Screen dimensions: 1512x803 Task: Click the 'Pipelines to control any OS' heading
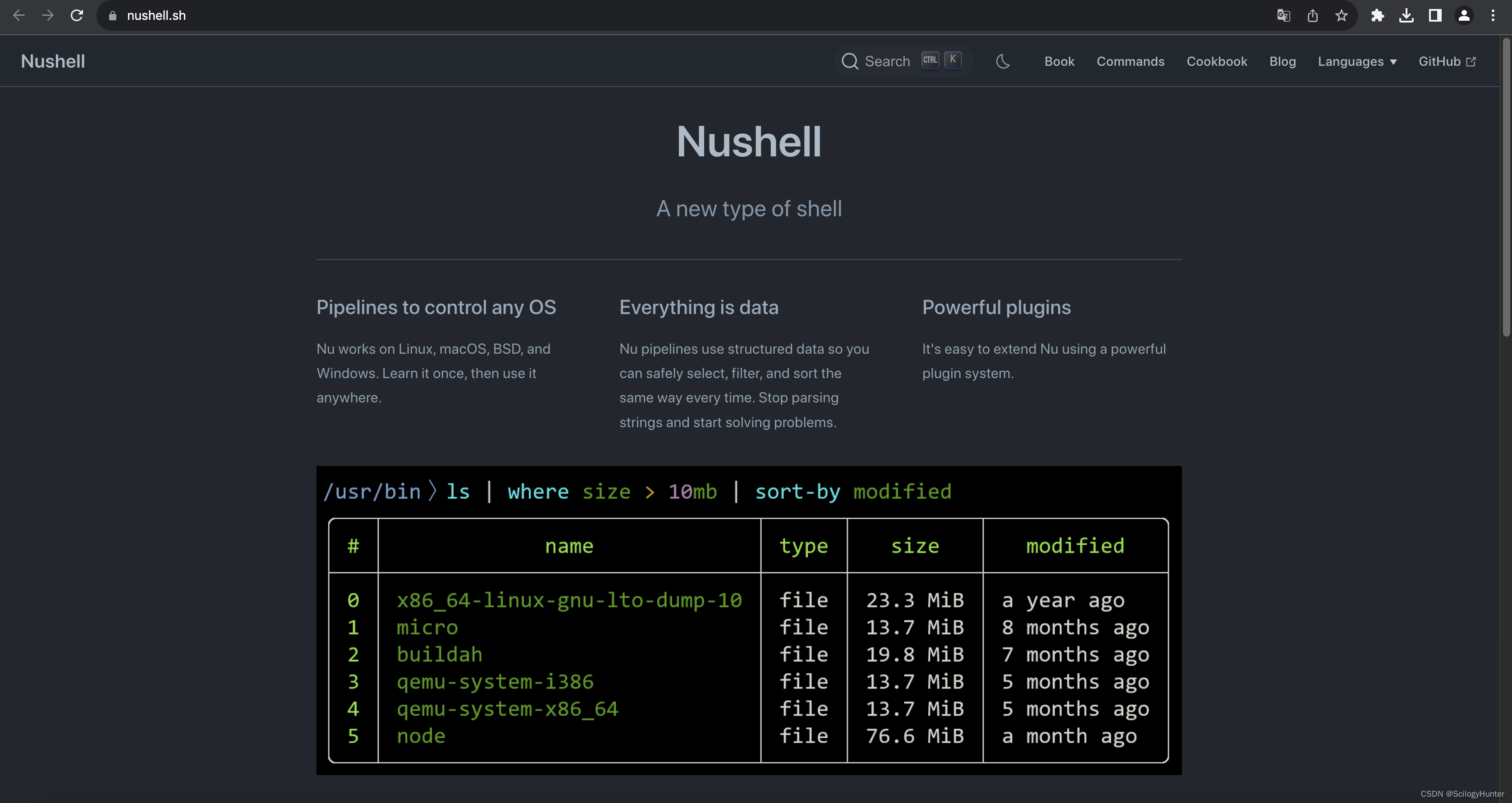pos(435,307)
